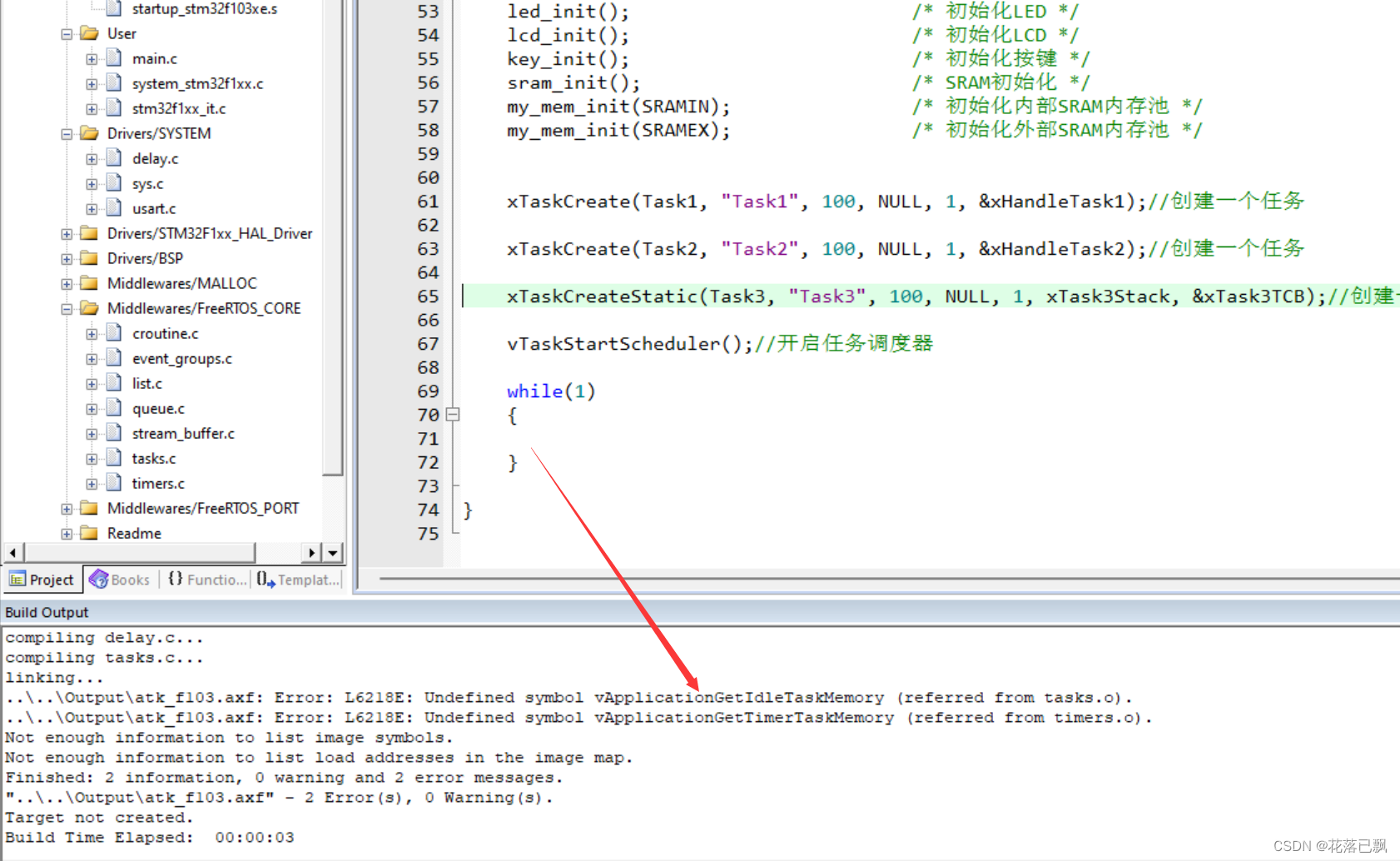Expand the tasks.c file node
The image size is (1400, 861).
click(92, 459)
